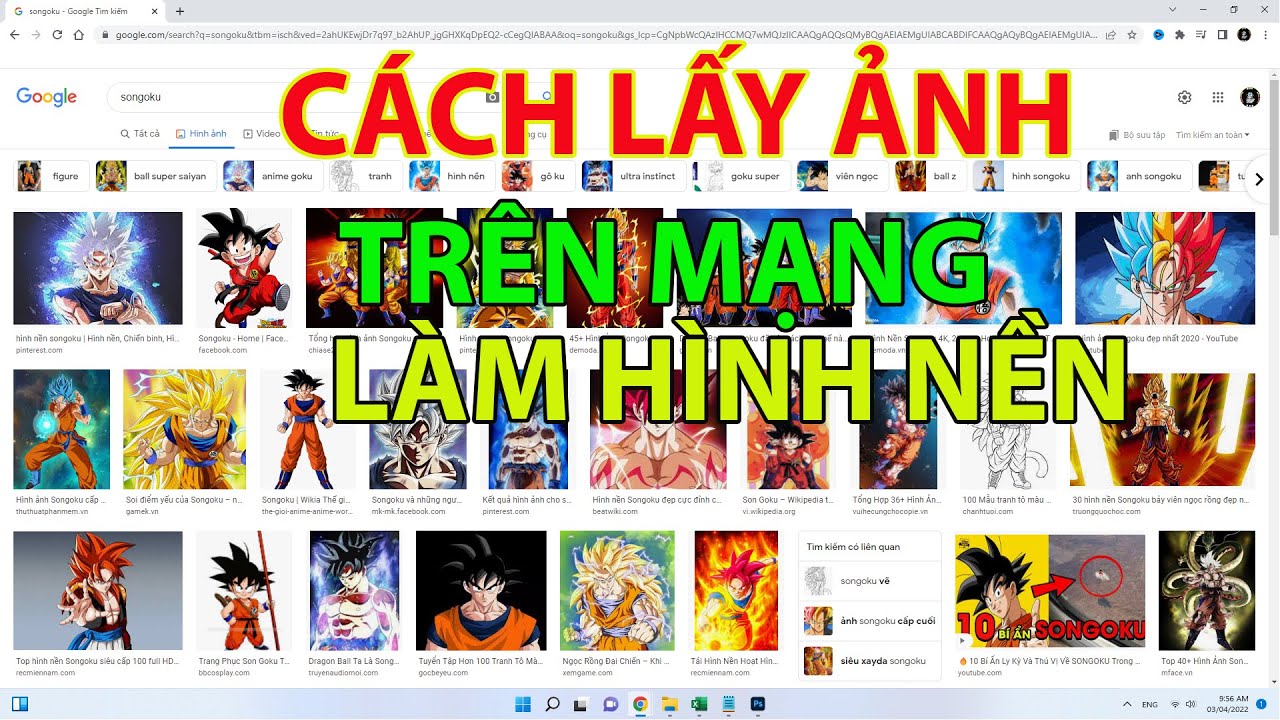Open Photoshop from the taskbar
This screenshot has height=720, width=1280.
[757, 704]
